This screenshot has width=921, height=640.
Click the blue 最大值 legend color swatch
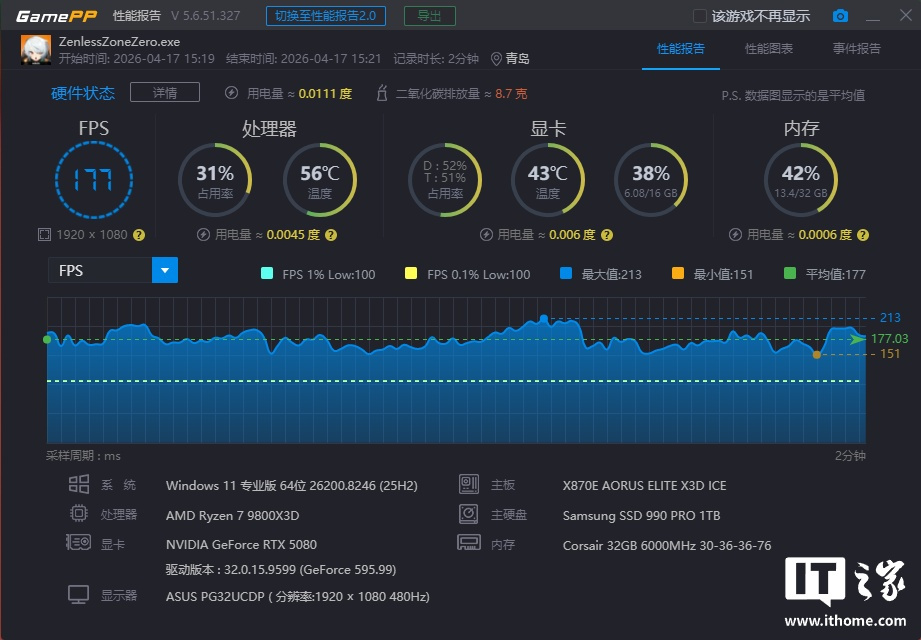566,274
